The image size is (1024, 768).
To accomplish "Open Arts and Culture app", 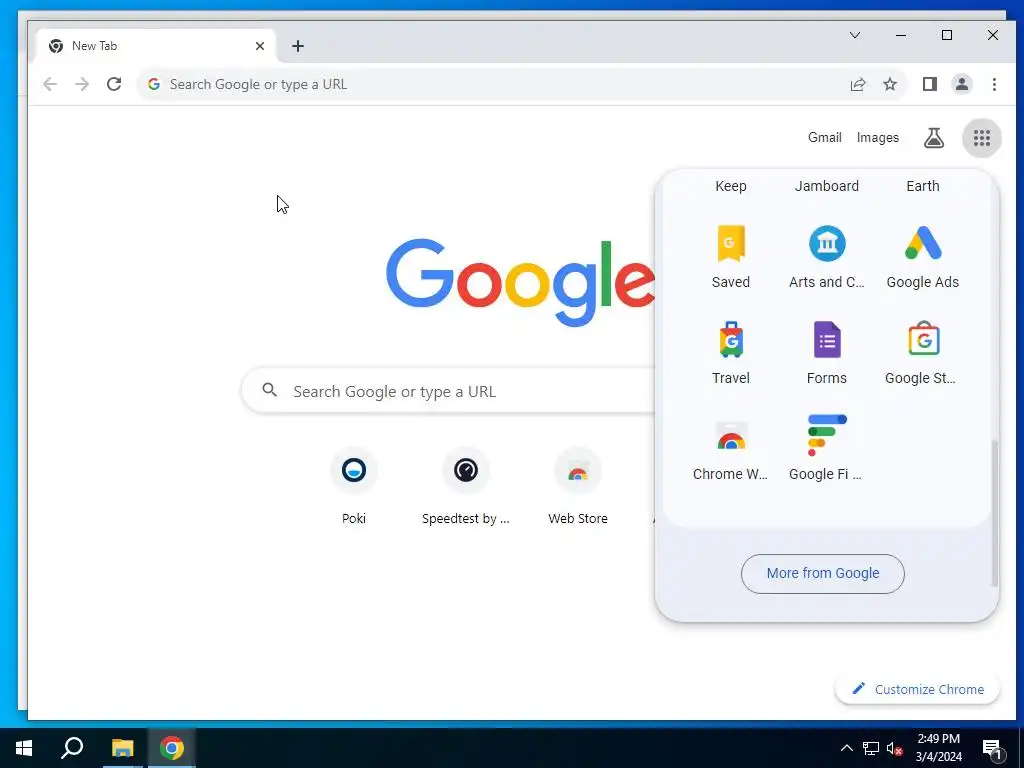I will click(827, 257).
